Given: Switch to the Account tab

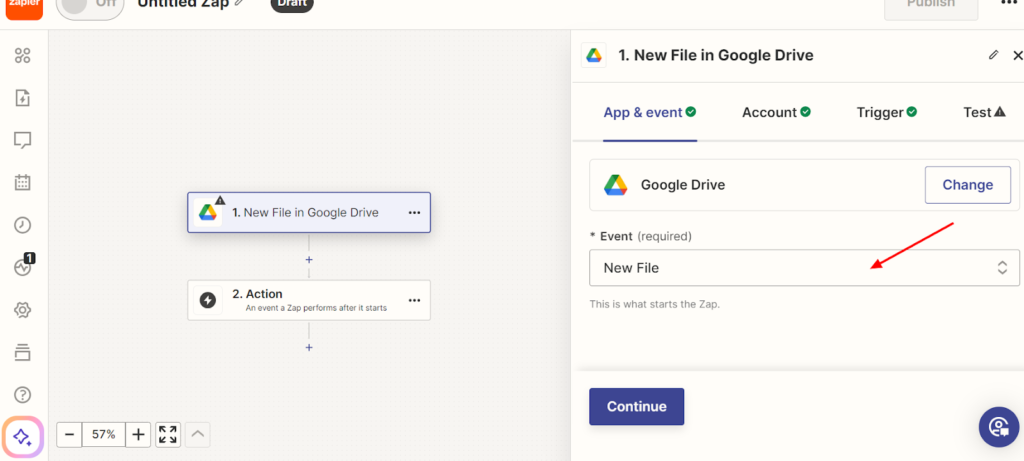Looking at the screenshot, I should coord(775,112).
